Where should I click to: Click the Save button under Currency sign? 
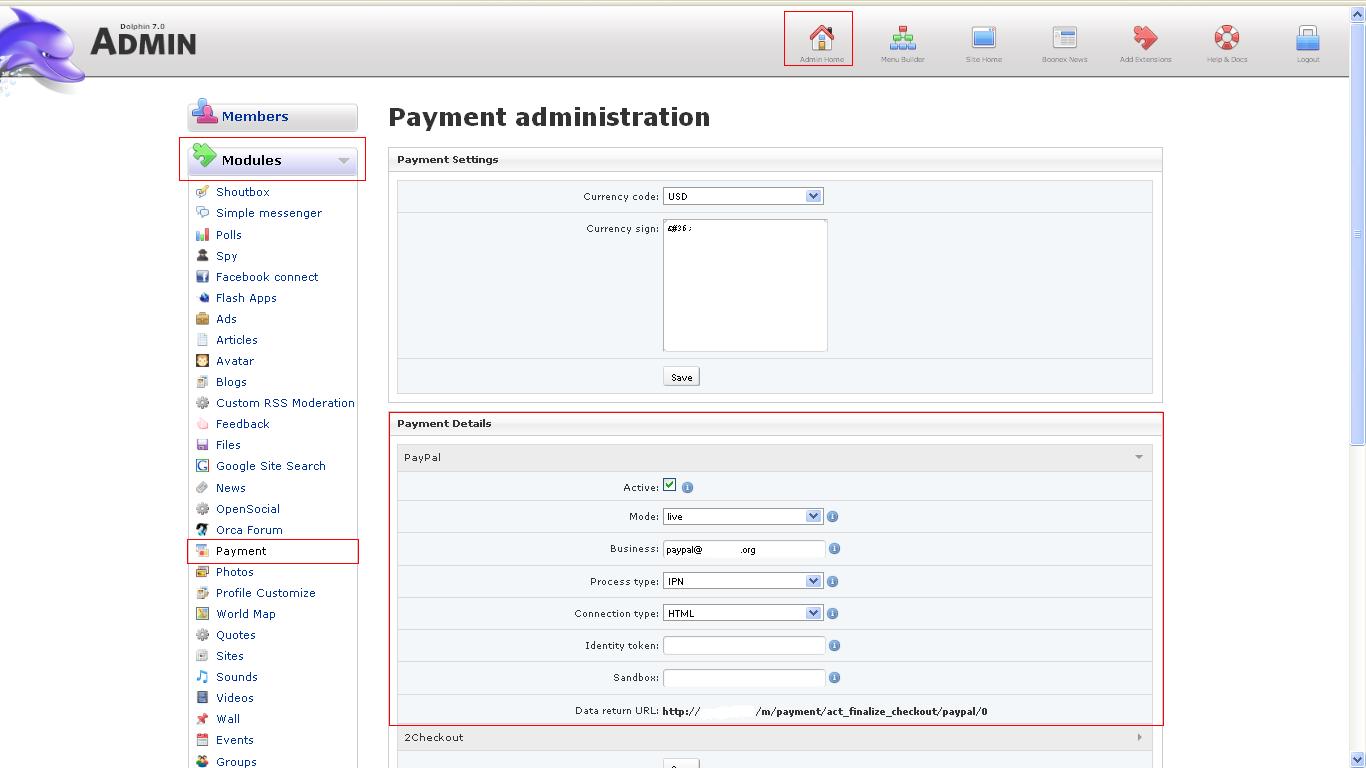[681, 377]
